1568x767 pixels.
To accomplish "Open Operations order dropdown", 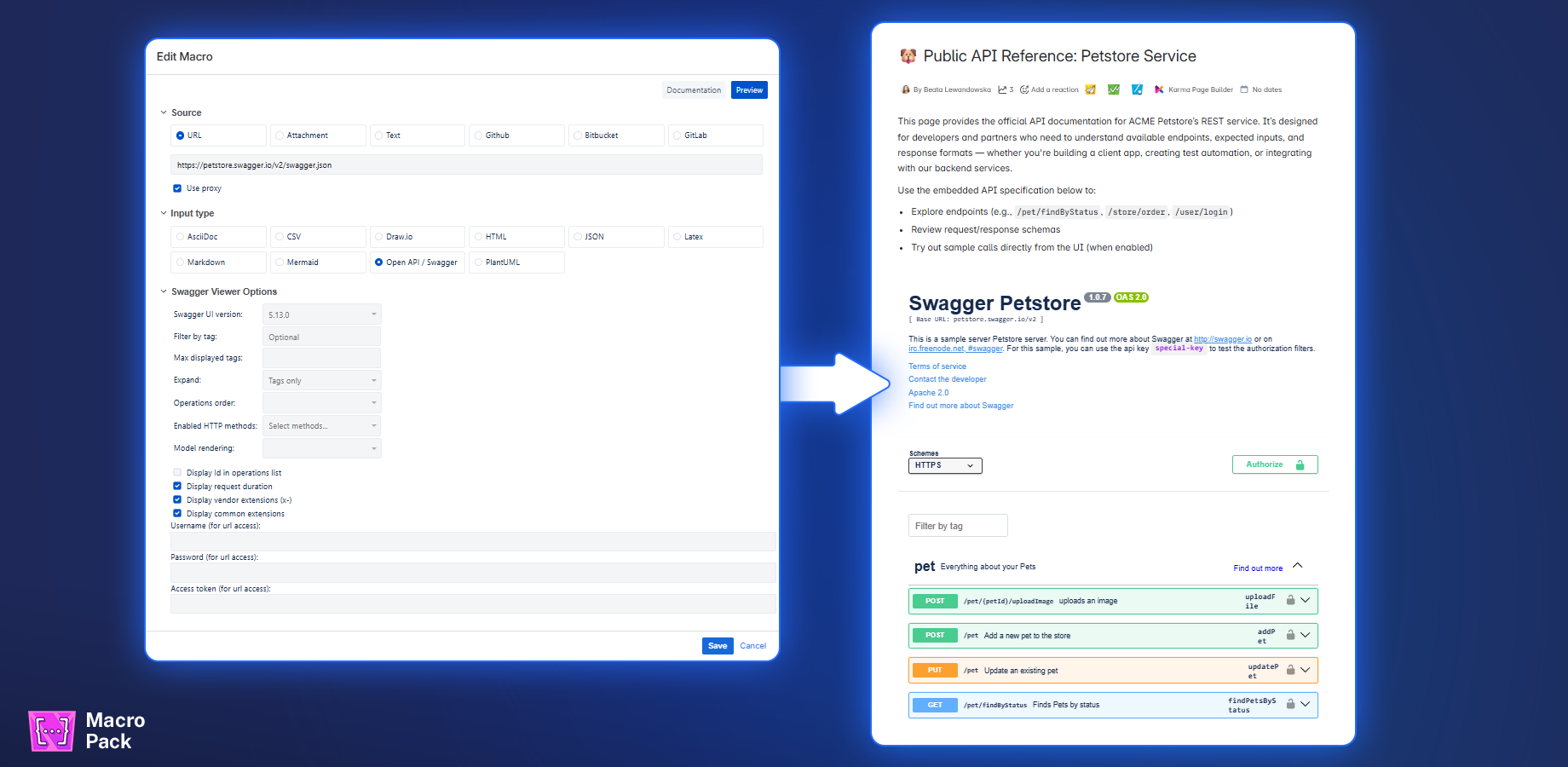I will coord(321,402).
